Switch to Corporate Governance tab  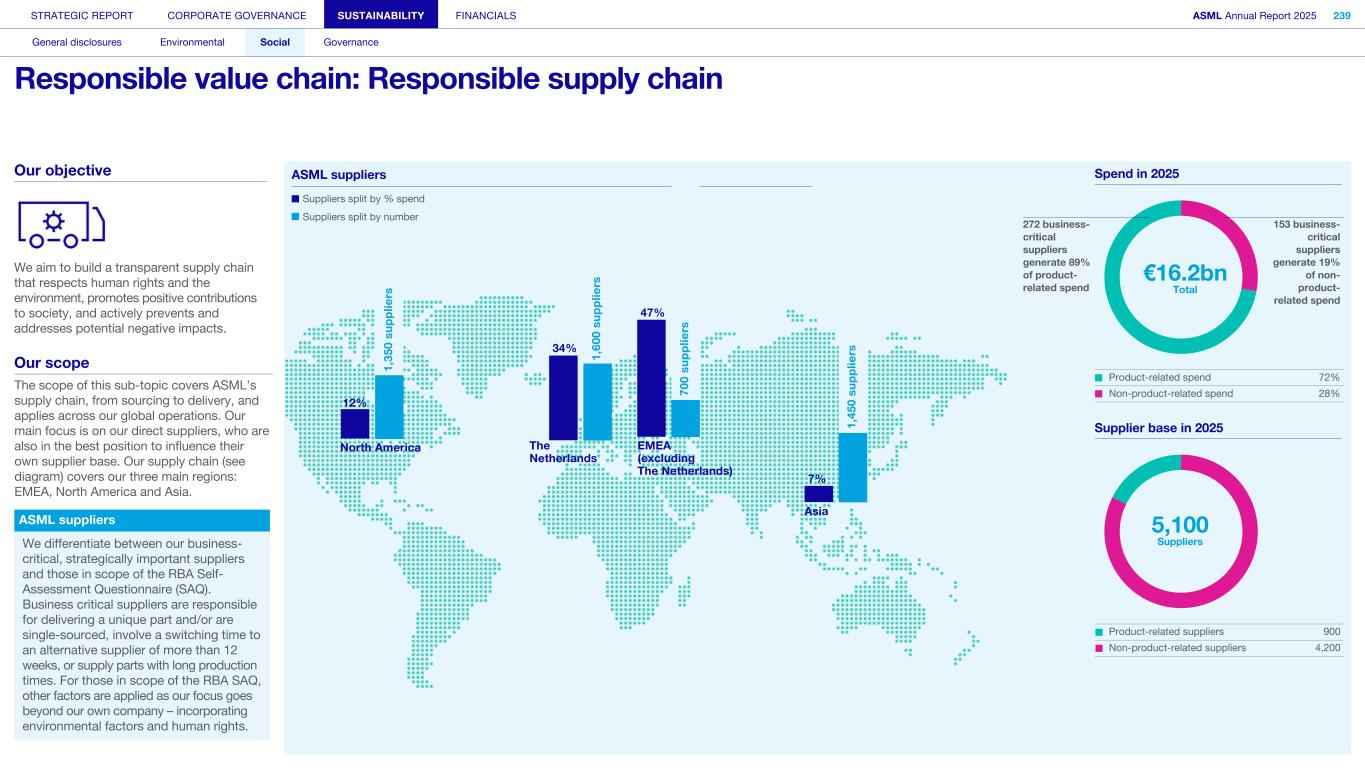[x=237, y=15]
